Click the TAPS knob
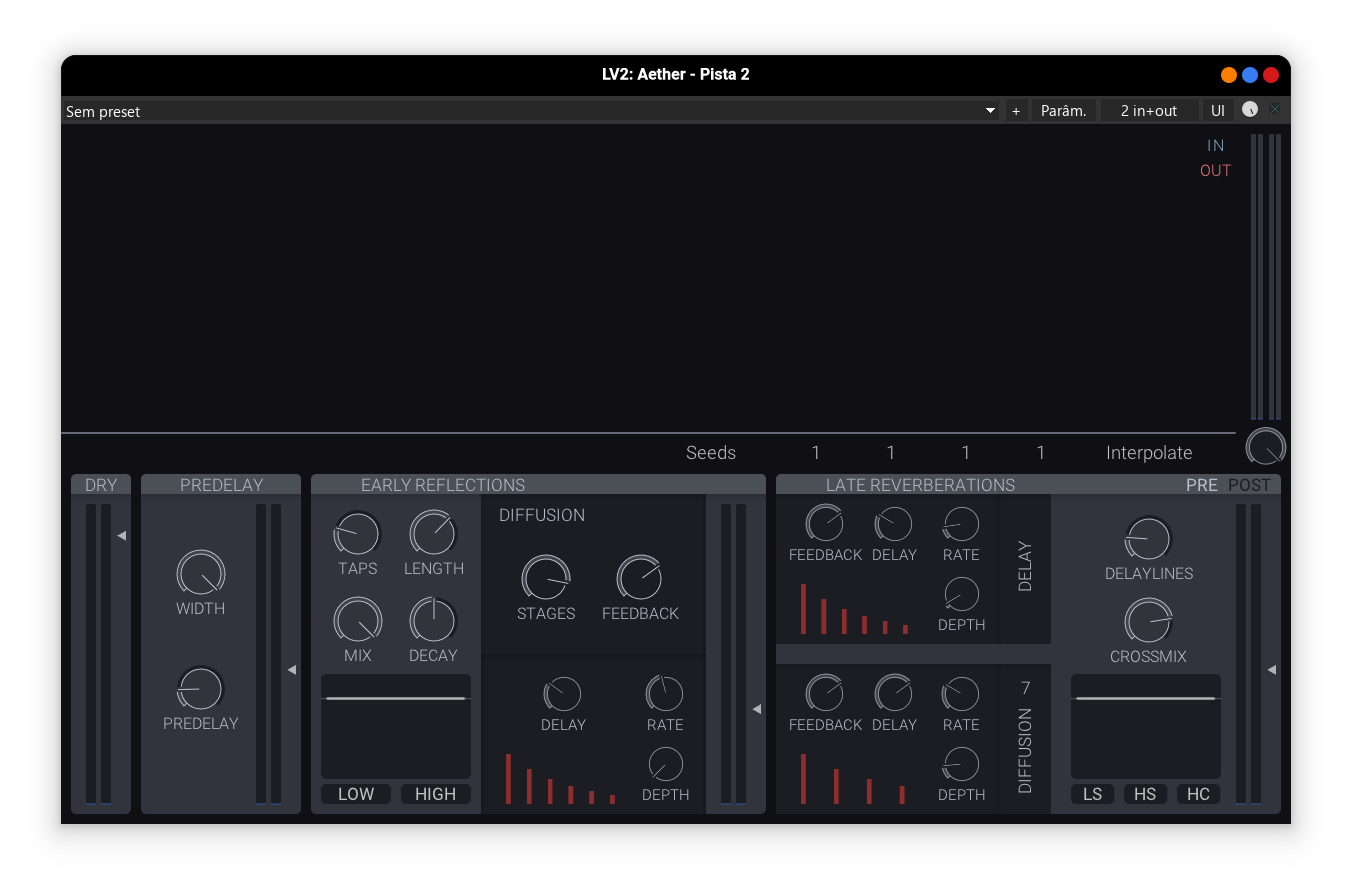The height and width of the screenshot is (891, 1352). (357, 534)
